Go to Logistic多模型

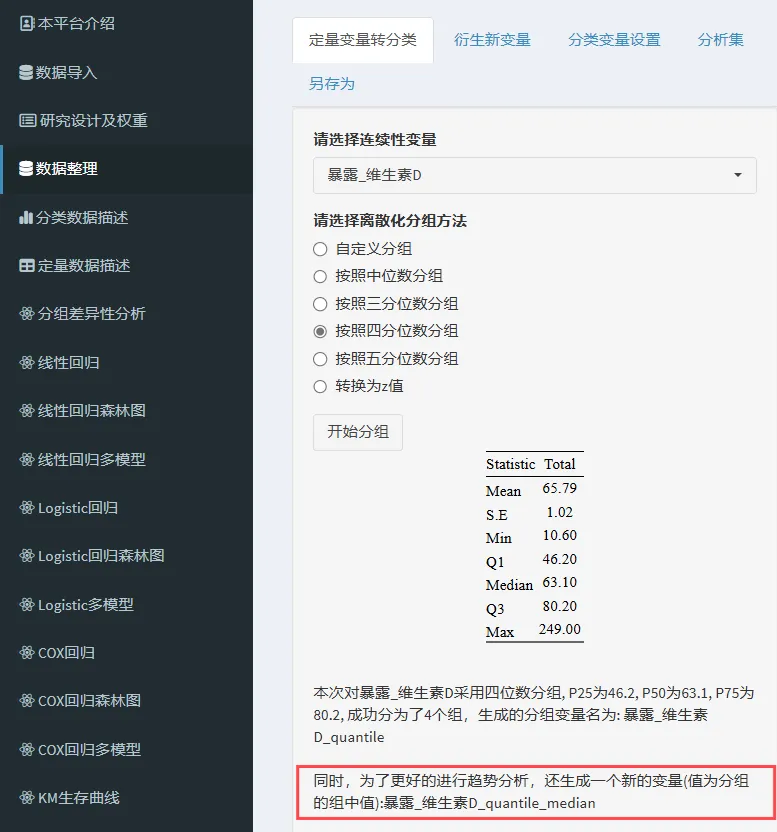coord(126,604)
